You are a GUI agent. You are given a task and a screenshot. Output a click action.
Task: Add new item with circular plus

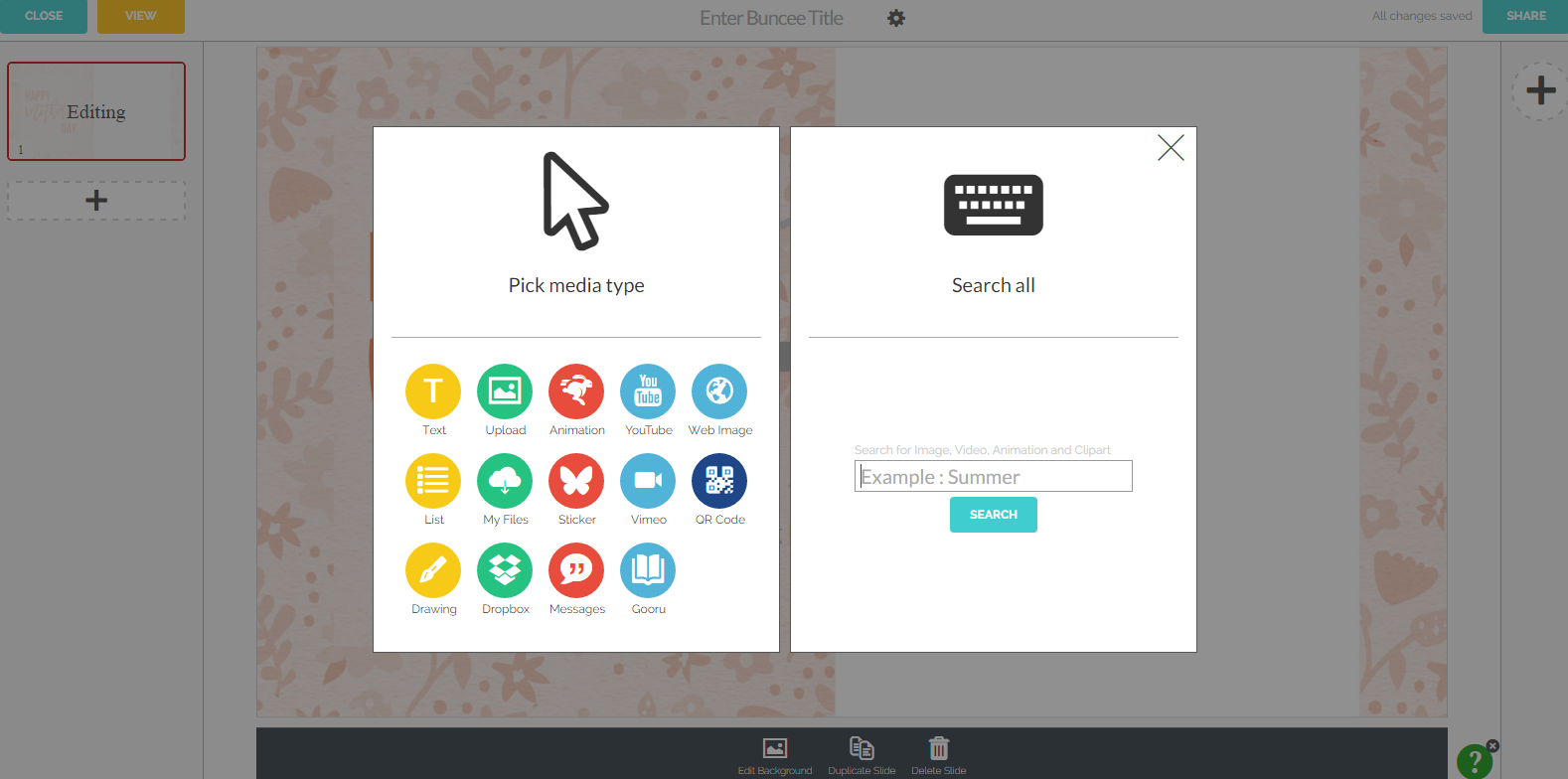[x=1541, y=90]
